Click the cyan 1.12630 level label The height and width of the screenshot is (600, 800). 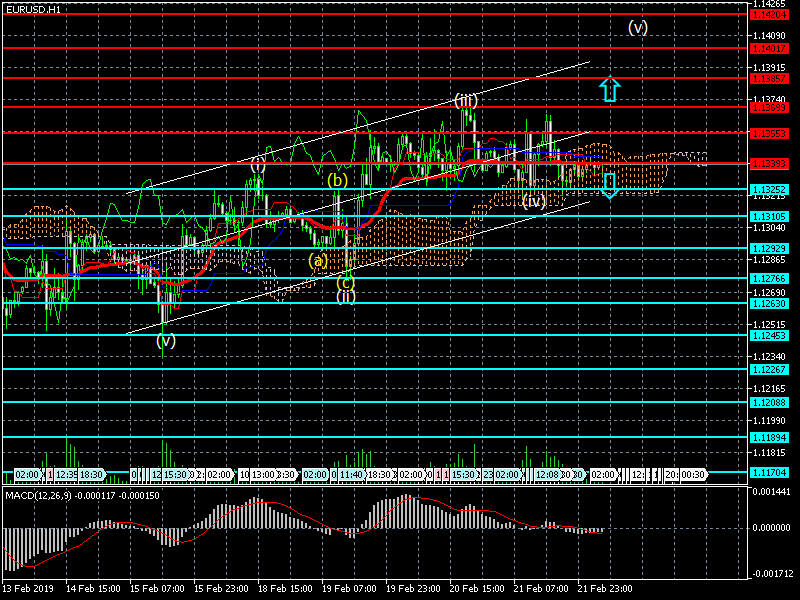click(x=769, y=304)
